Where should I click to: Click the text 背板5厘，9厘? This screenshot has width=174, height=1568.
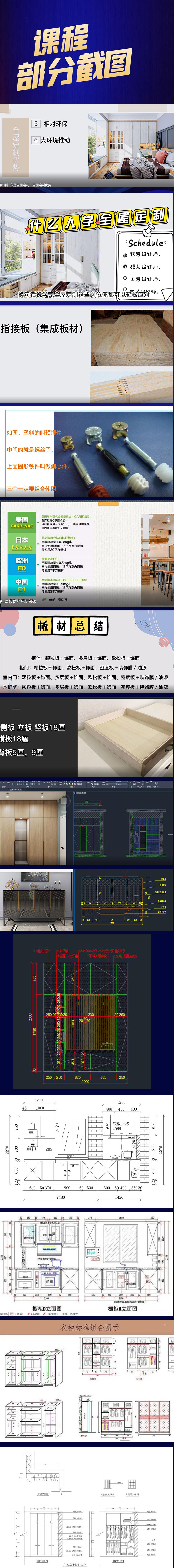pyautogui.click(x=22, y=752)
